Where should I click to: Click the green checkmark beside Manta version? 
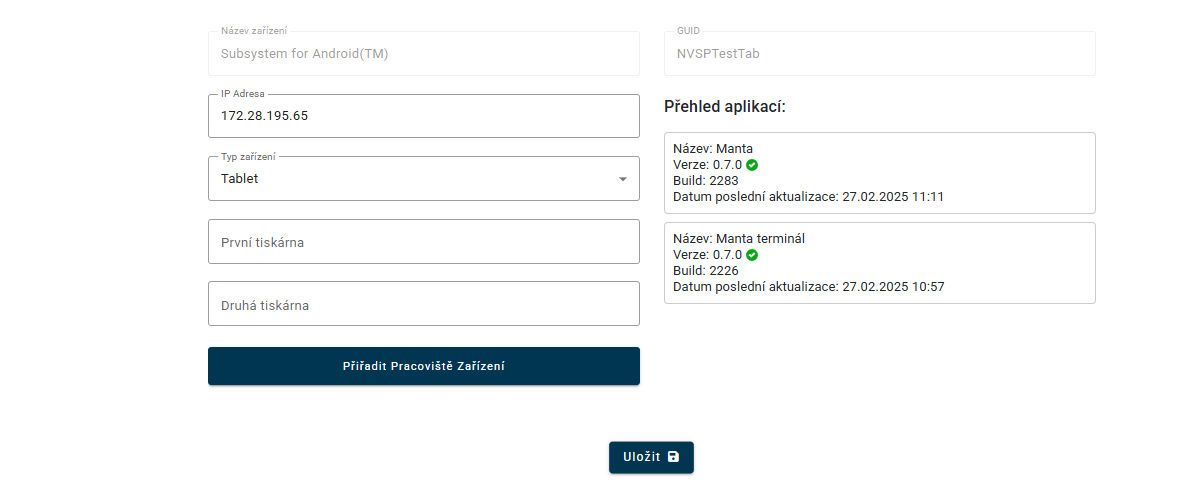pyautogui.click(x=752, y=165)
